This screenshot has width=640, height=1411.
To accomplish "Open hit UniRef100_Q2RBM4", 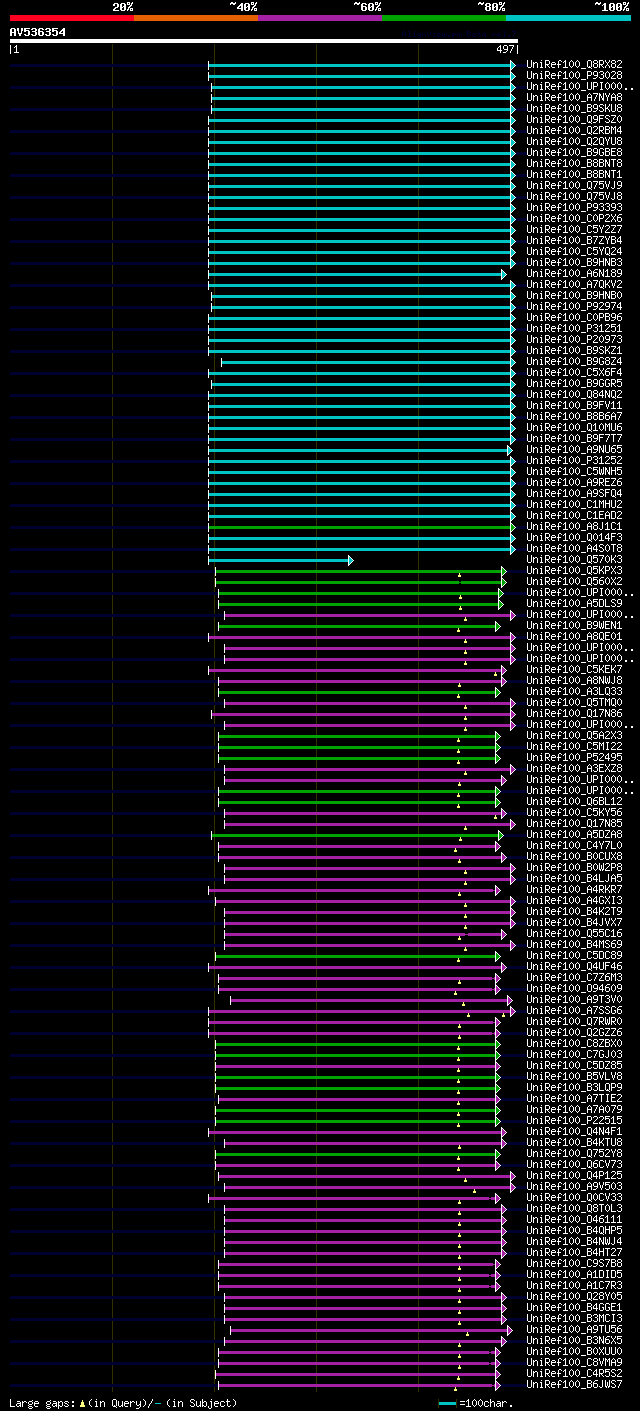I will (574, 131).
